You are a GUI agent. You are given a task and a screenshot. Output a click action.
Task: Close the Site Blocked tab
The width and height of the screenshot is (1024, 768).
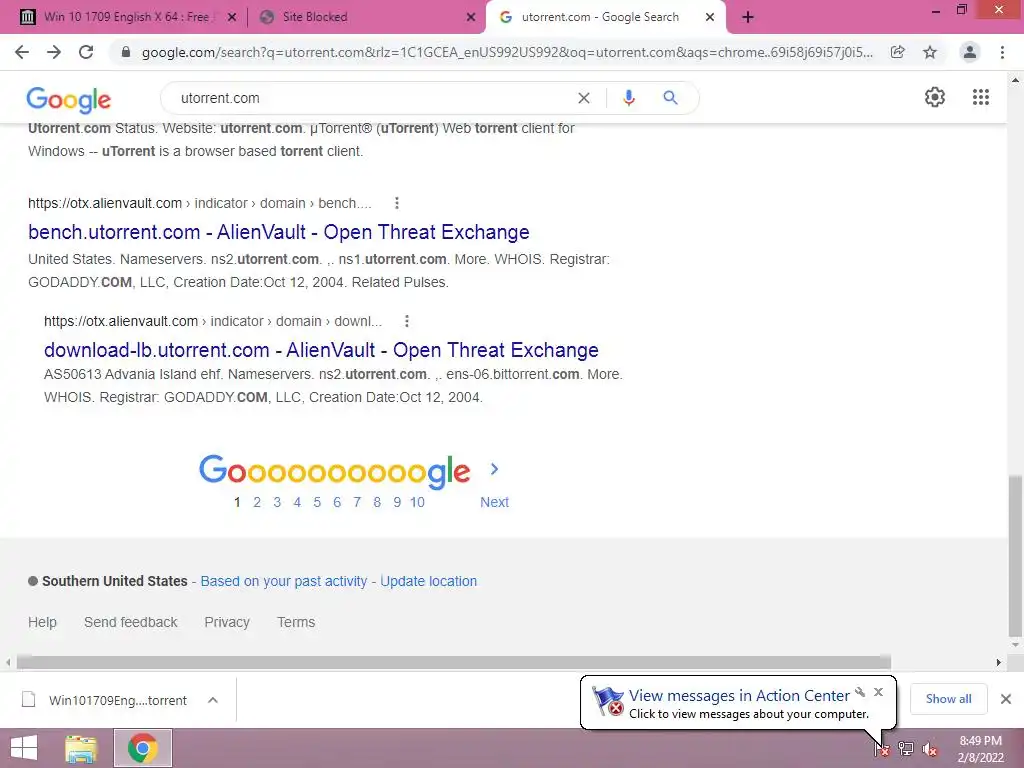click(x=471, y=17)
